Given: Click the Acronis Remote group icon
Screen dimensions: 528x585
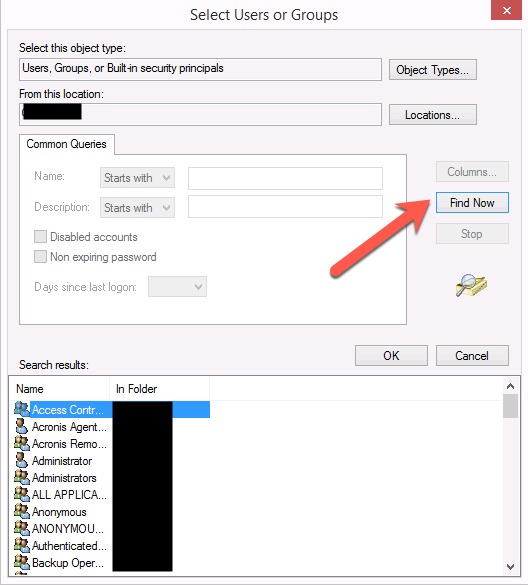Looking at the screenshot, I should 22,444.
